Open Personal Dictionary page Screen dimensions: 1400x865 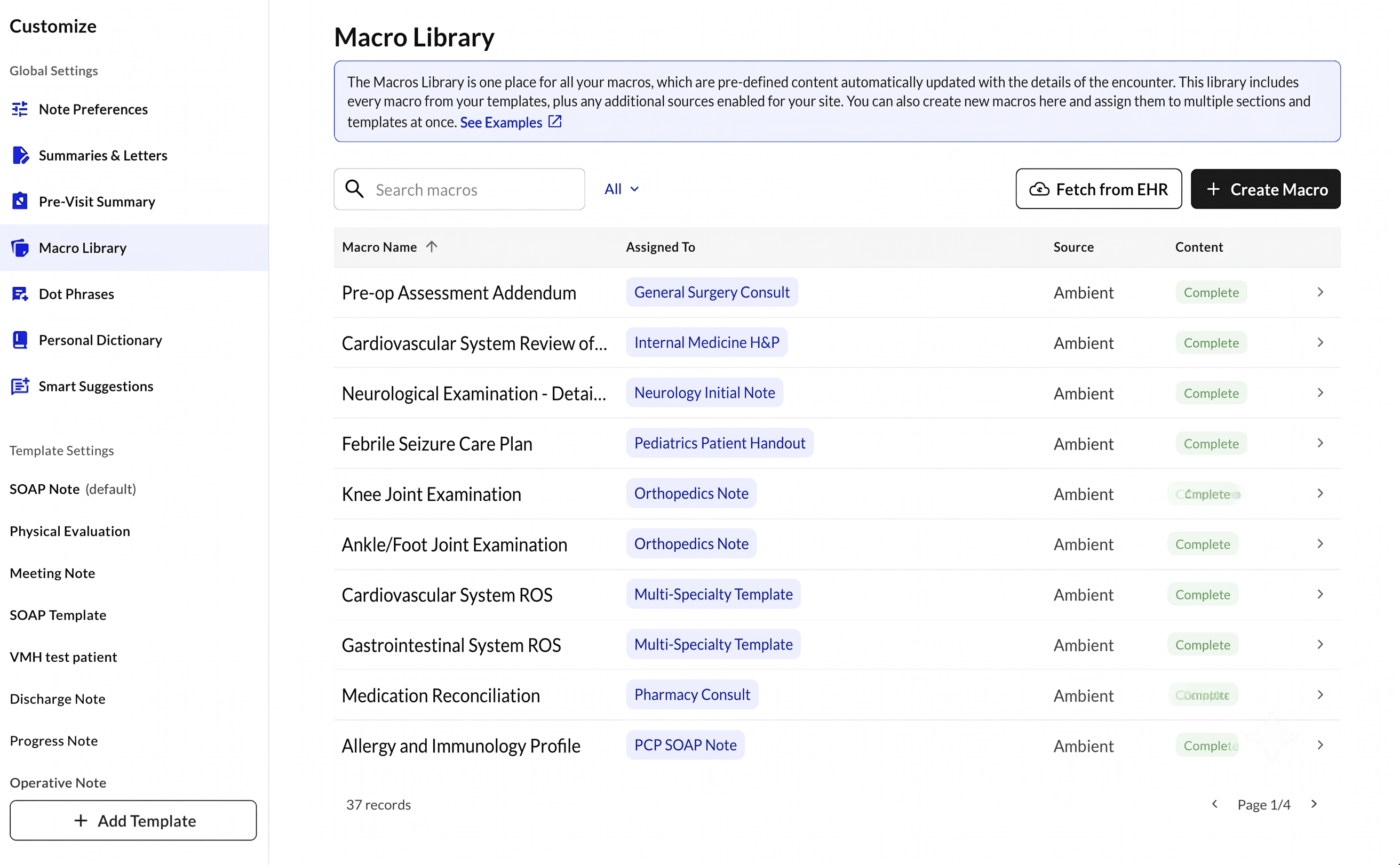(134, 340)
